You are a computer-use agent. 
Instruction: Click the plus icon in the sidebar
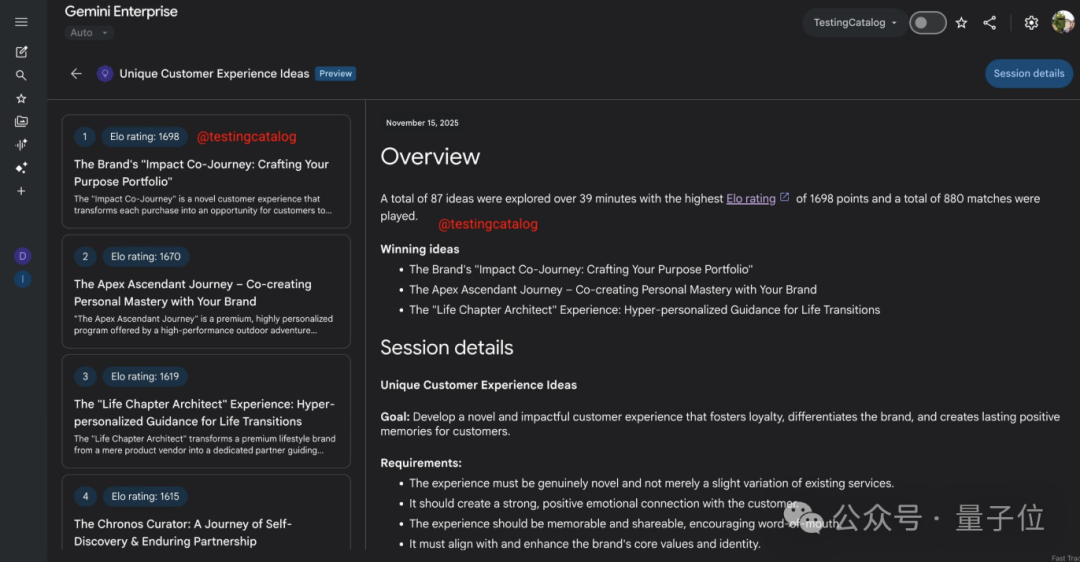(21, 191)
